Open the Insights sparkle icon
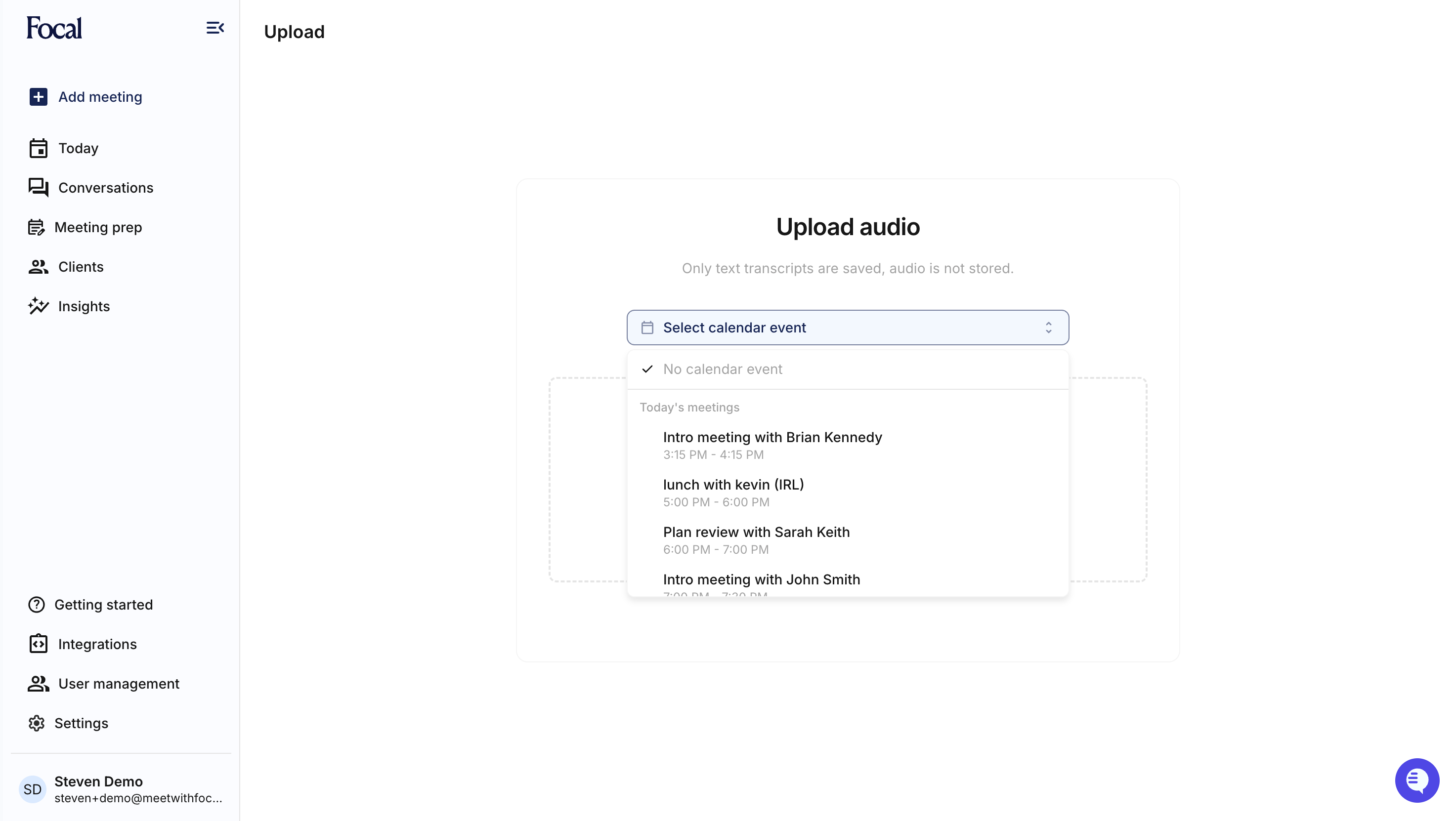Screen dimensions: 1456x821 [x=38, y=306]
